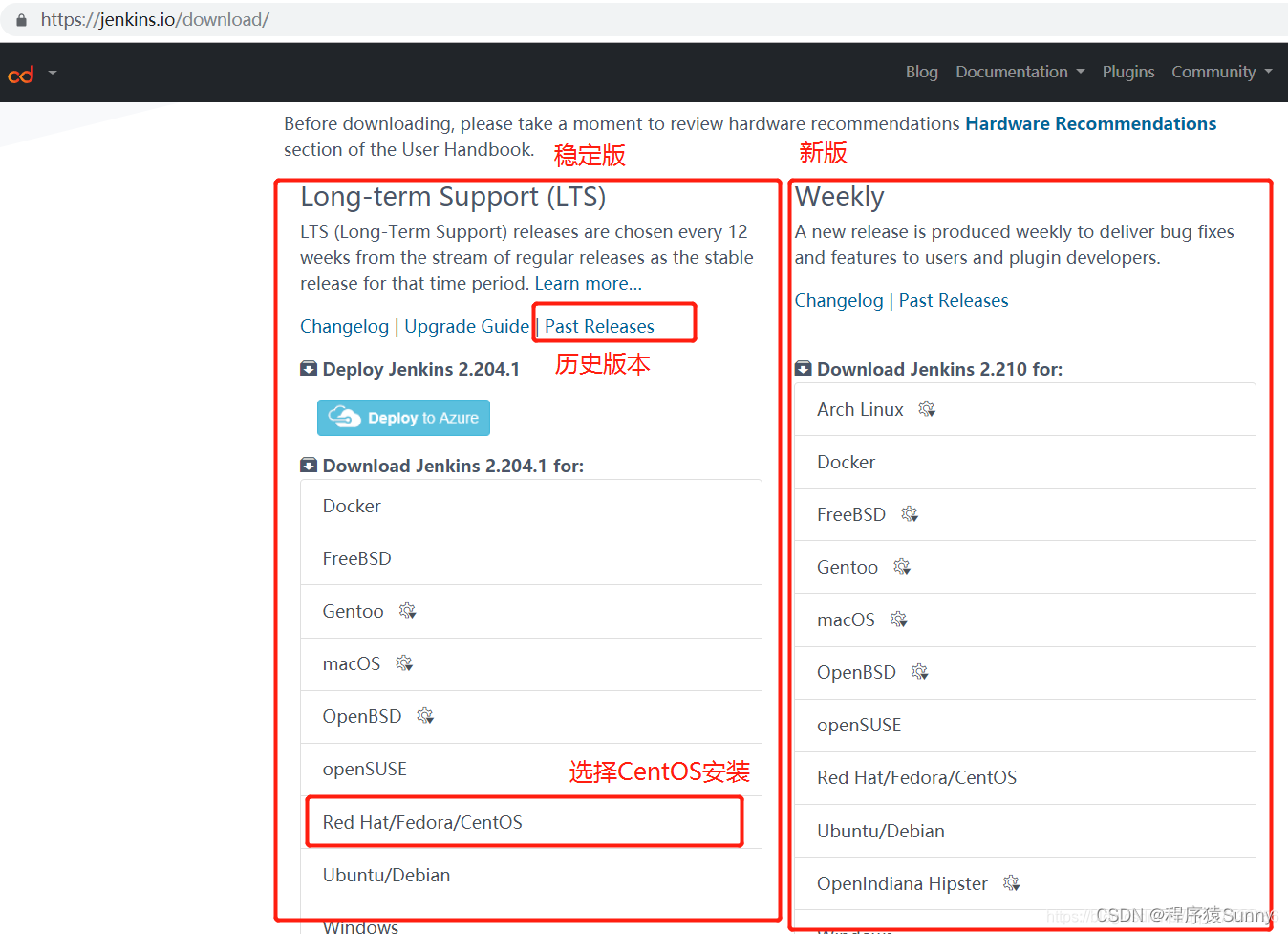Click gear icon next to Arch Linux

click(927, 409)
